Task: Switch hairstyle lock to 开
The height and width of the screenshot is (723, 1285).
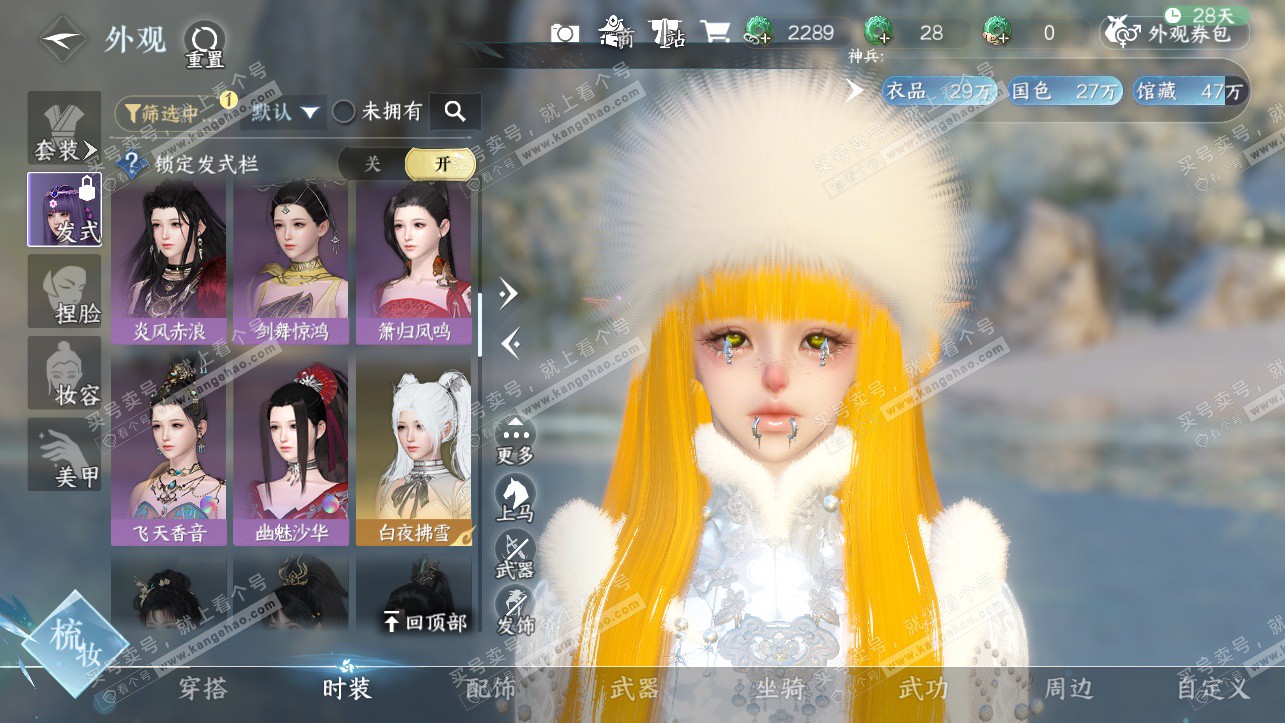Action: pos(441,164)
